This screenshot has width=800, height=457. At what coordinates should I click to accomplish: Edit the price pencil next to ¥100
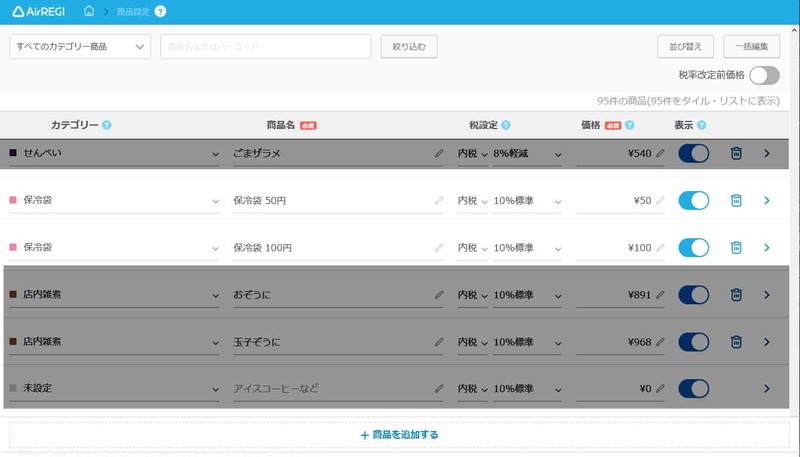(660, 247)
